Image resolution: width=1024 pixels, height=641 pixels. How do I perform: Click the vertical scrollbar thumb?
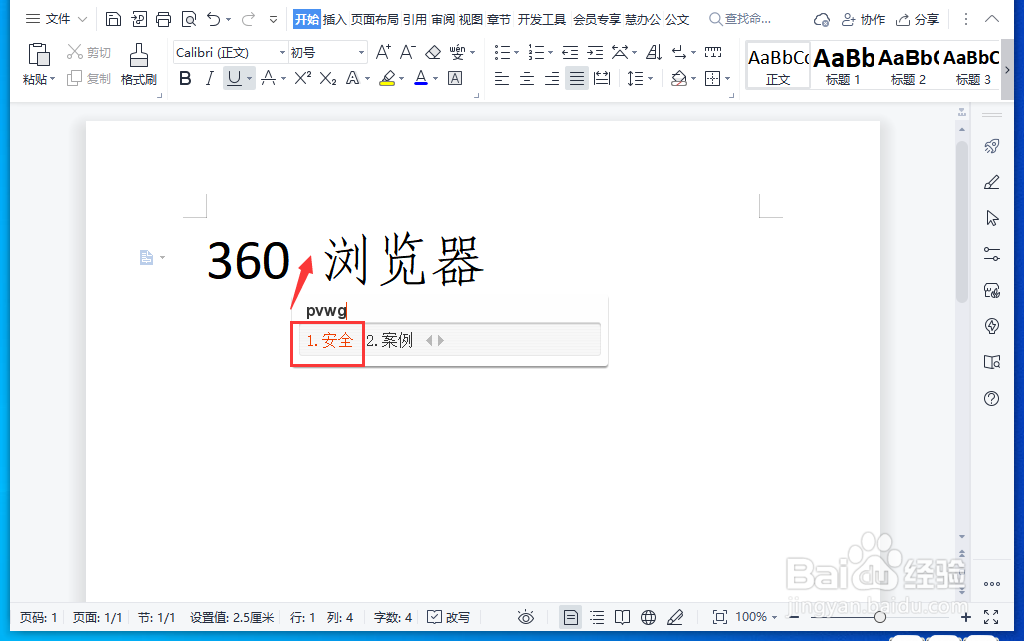[x=961, y=222]
